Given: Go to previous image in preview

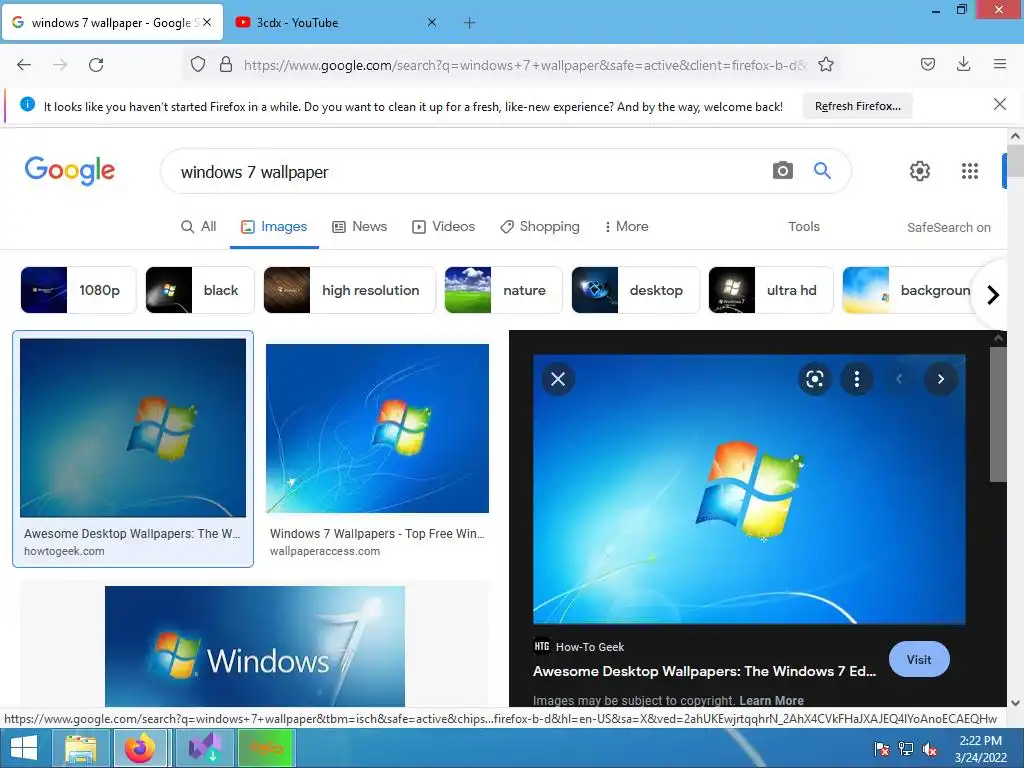Looking at the screenshot, I should 899,379.
